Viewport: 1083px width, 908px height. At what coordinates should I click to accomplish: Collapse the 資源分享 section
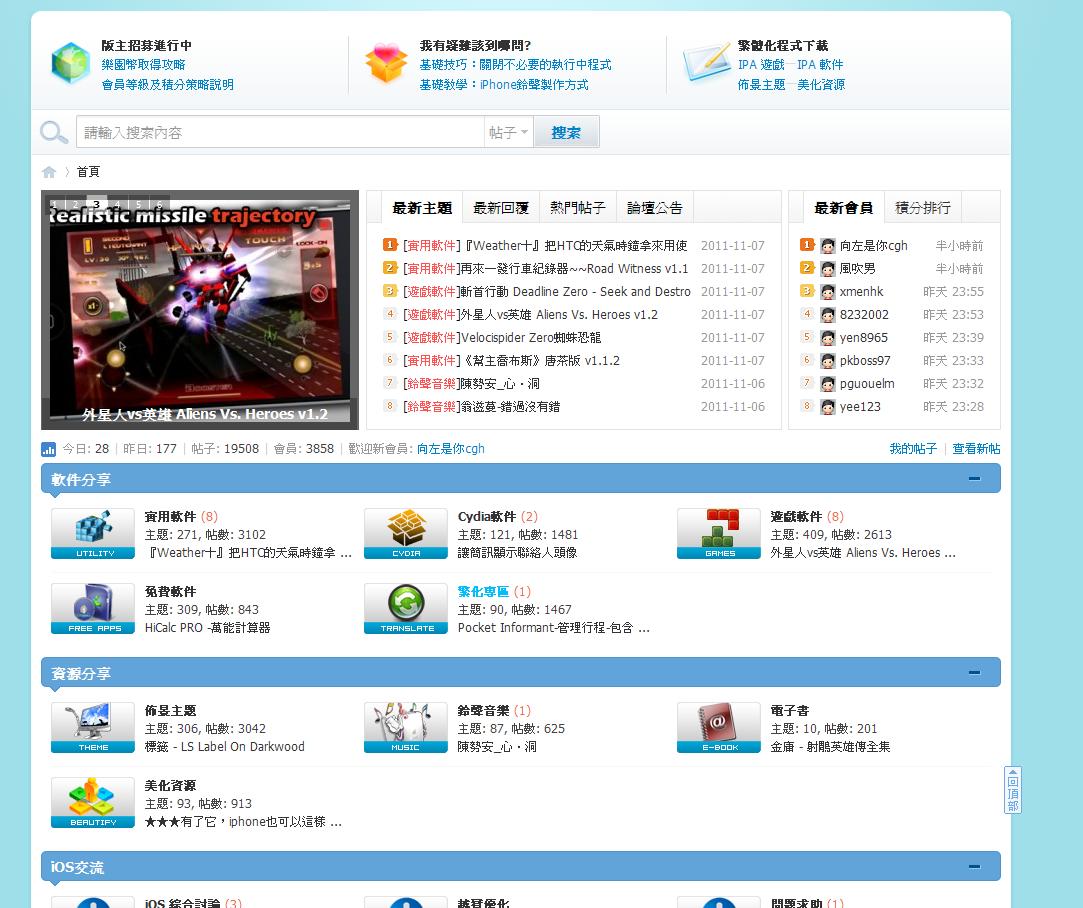click(975, 673)
